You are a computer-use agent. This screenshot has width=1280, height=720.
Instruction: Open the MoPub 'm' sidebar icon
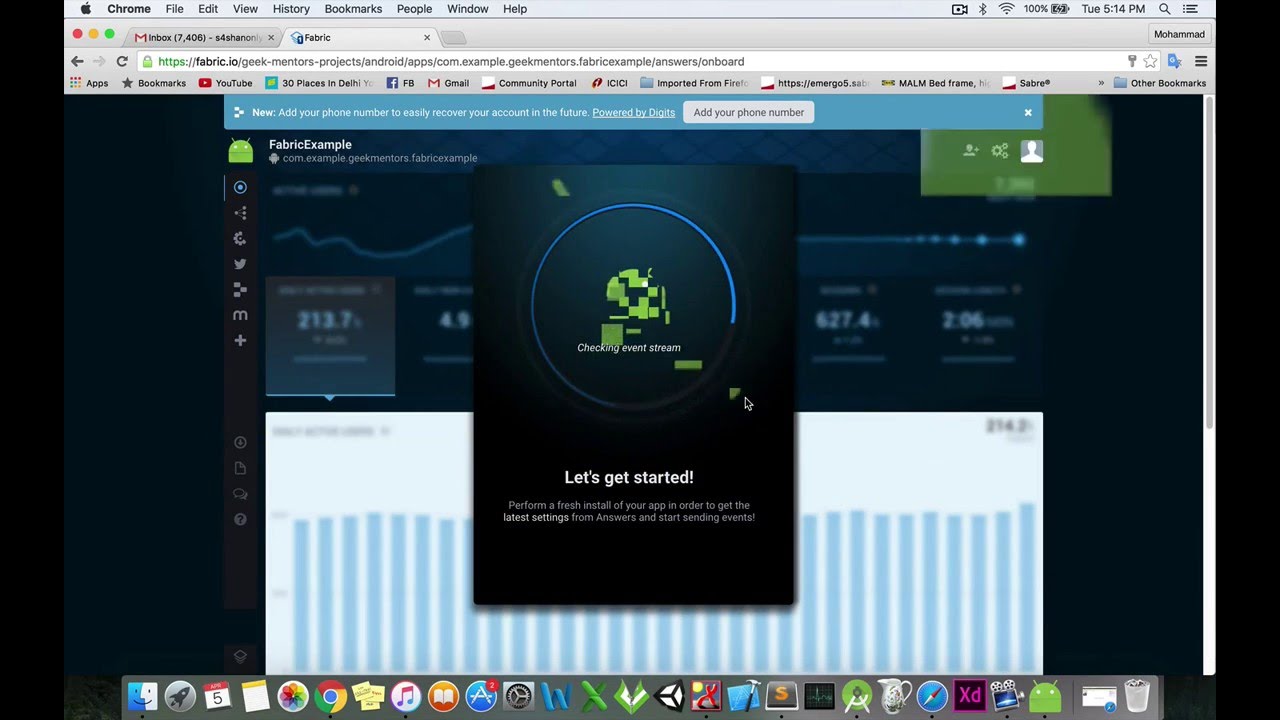[240, 315]
